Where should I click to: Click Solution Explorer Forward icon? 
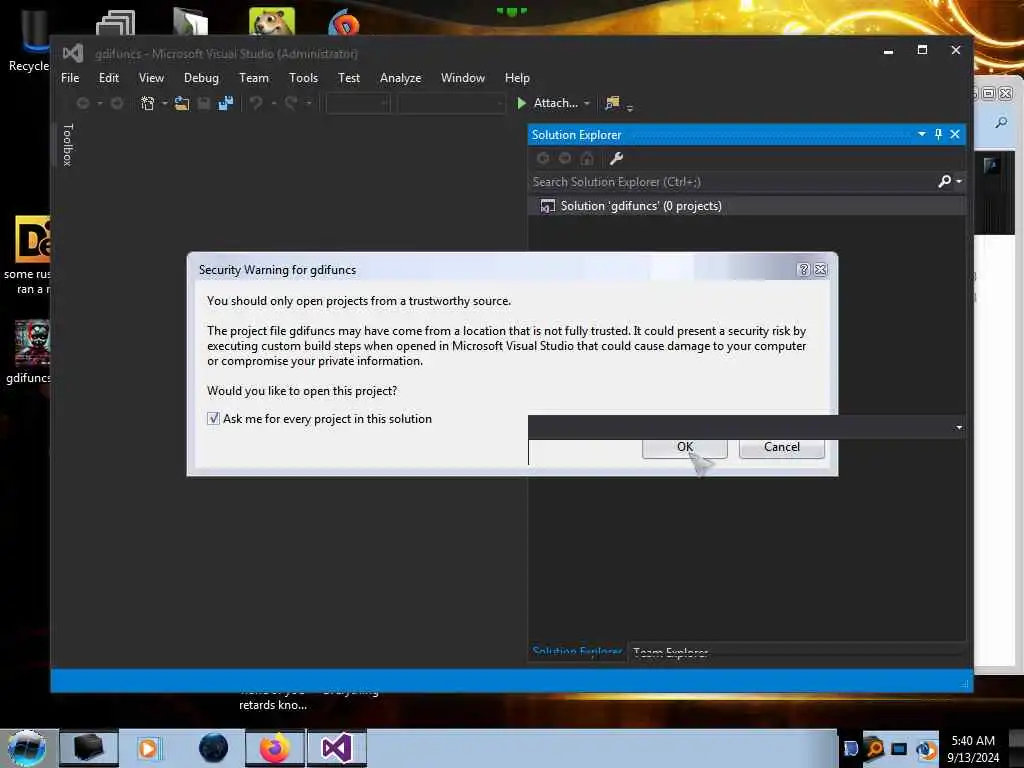tap(565, 158)
